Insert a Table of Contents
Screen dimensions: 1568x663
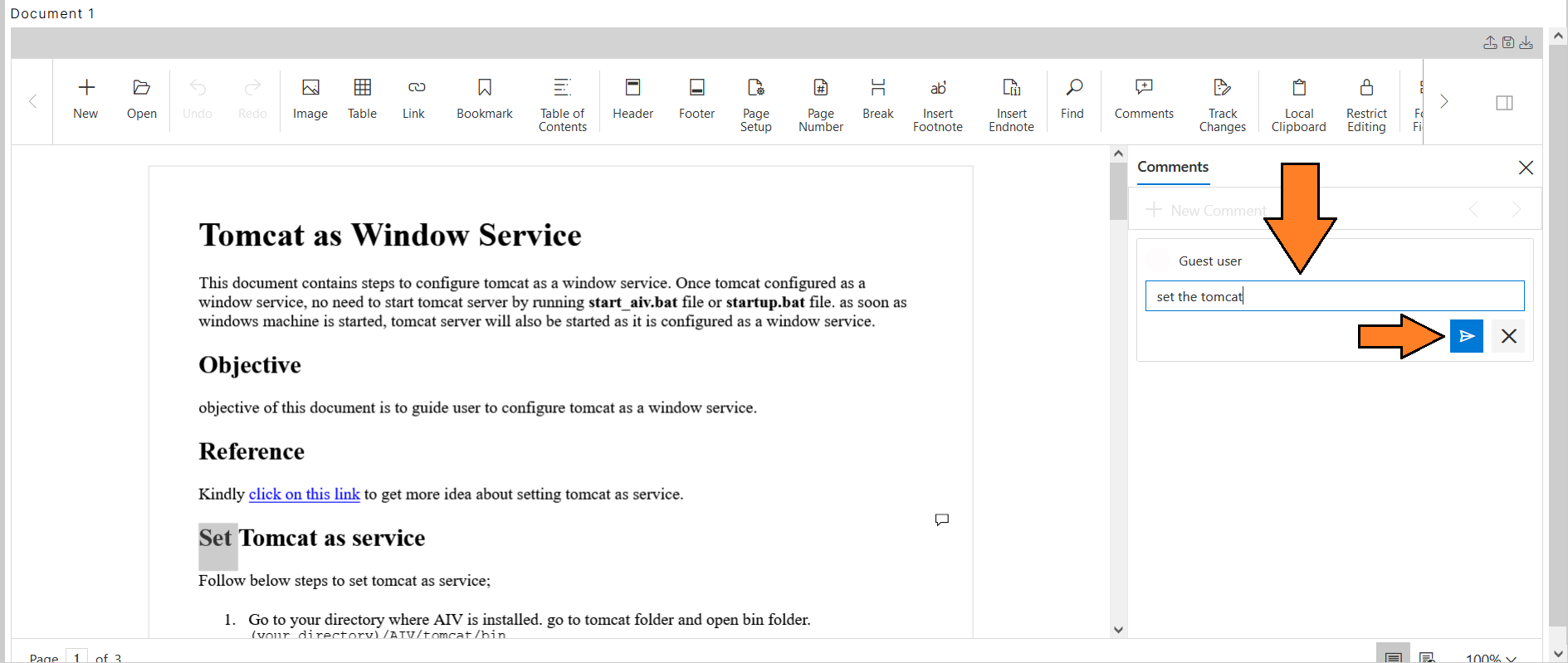tap(563, 105)
